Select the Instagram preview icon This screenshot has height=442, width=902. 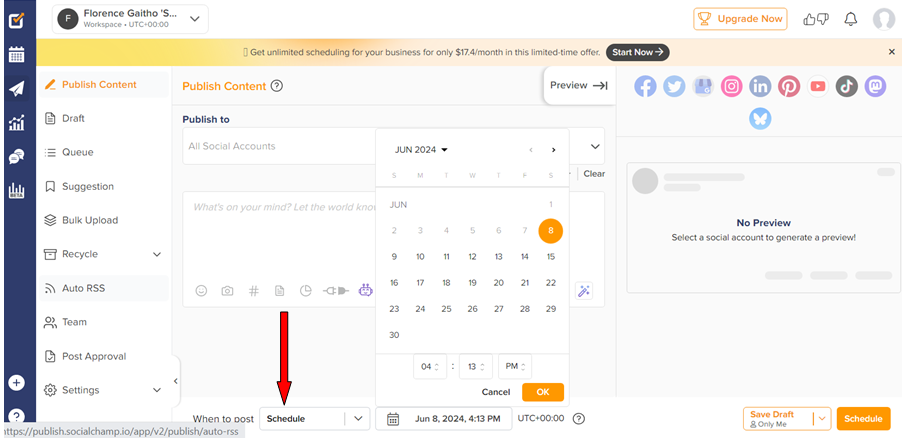click(732, 86)
